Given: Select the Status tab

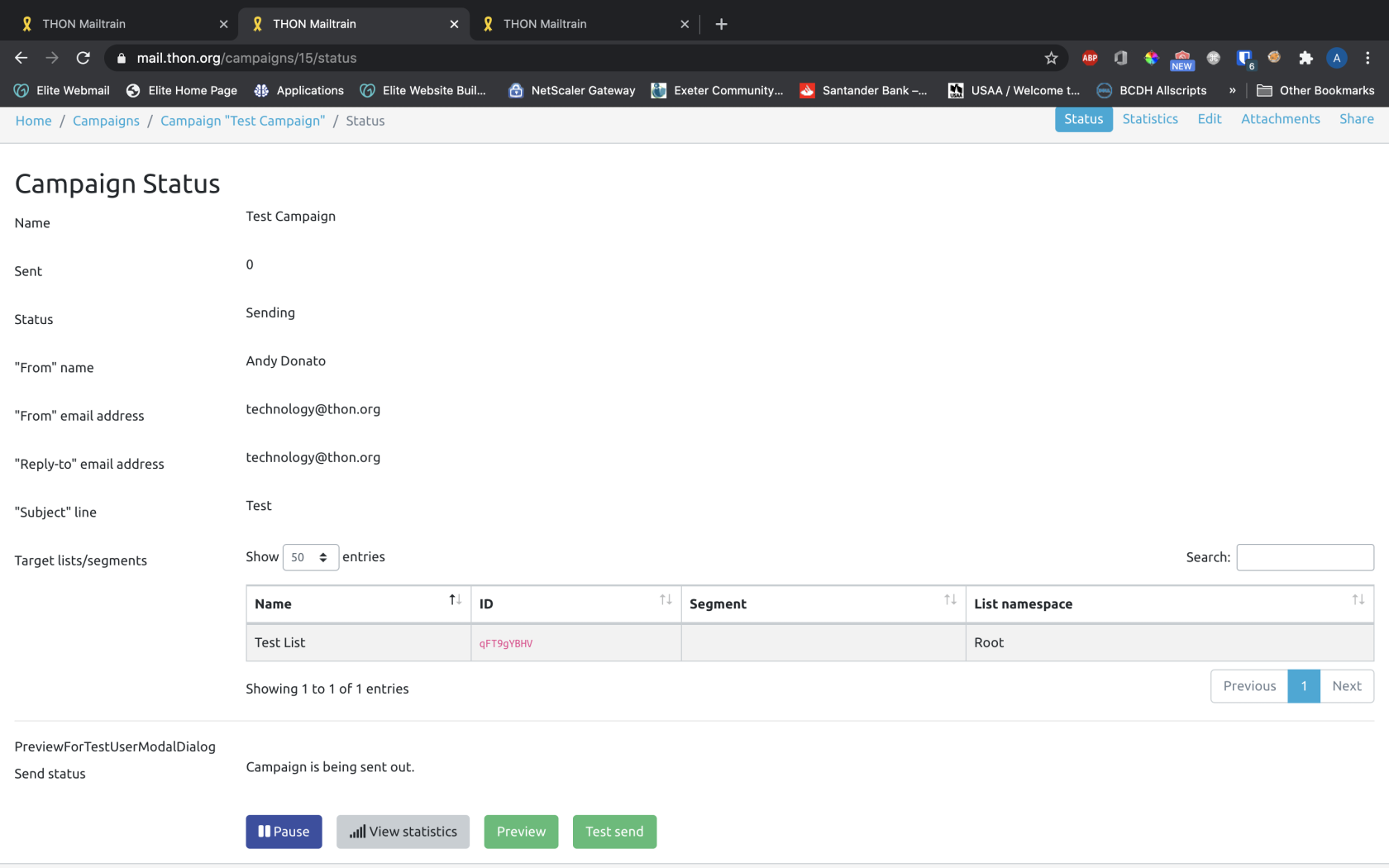Looking at the screenshot, I should click(1083, 119).
